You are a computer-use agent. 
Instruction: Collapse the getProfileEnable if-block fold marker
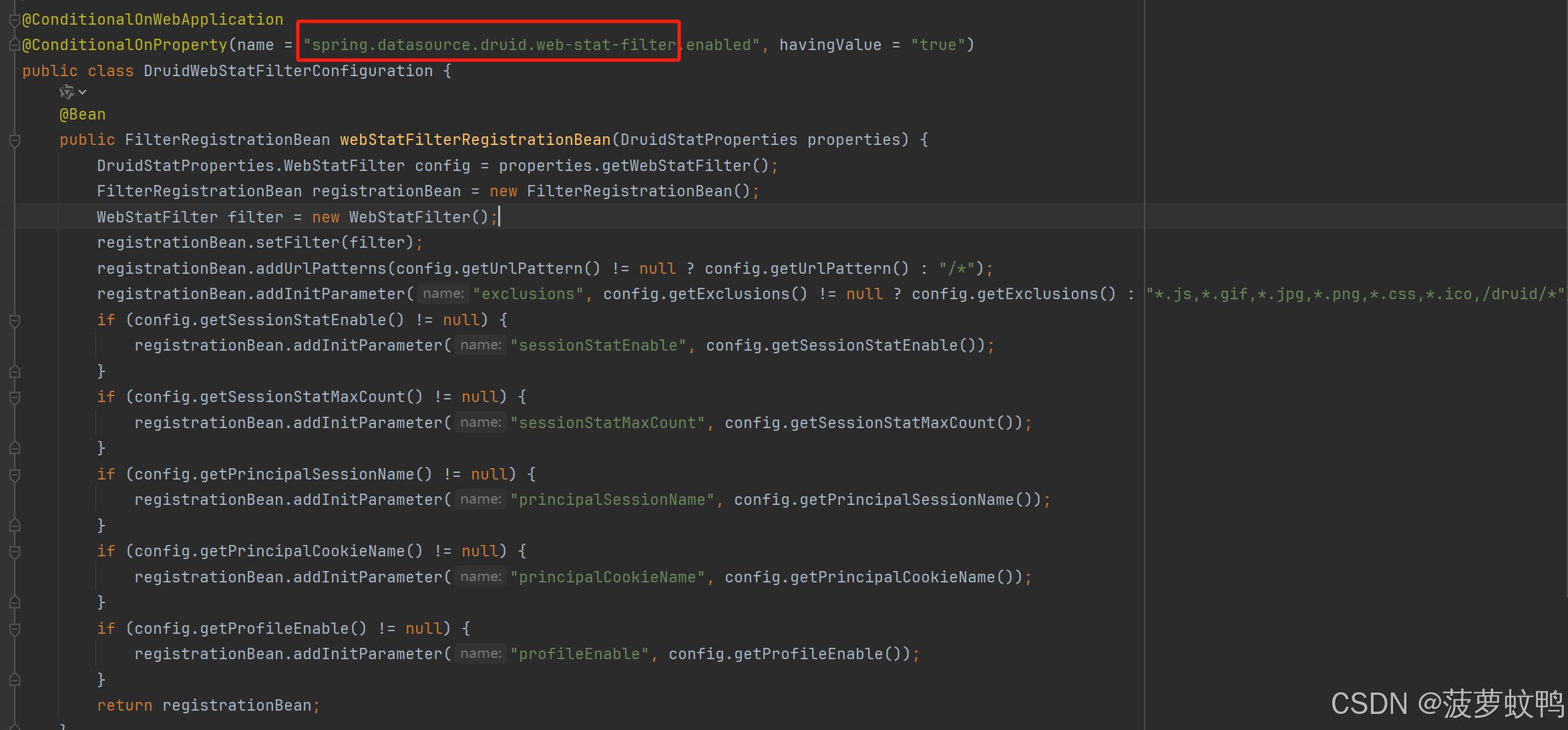pyautogui.click(x=15, y=629)
